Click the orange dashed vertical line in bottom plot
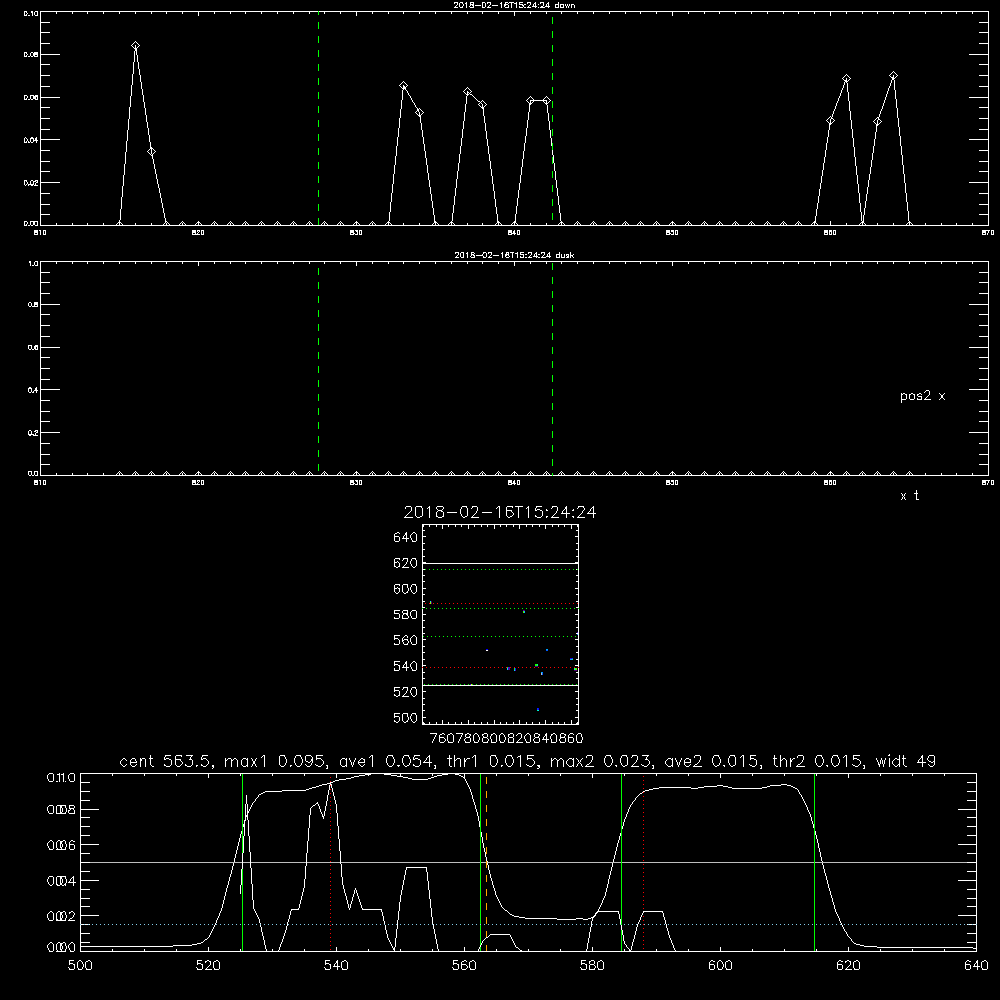The width and height of the screenshot is (1000, 1000). 487,862
